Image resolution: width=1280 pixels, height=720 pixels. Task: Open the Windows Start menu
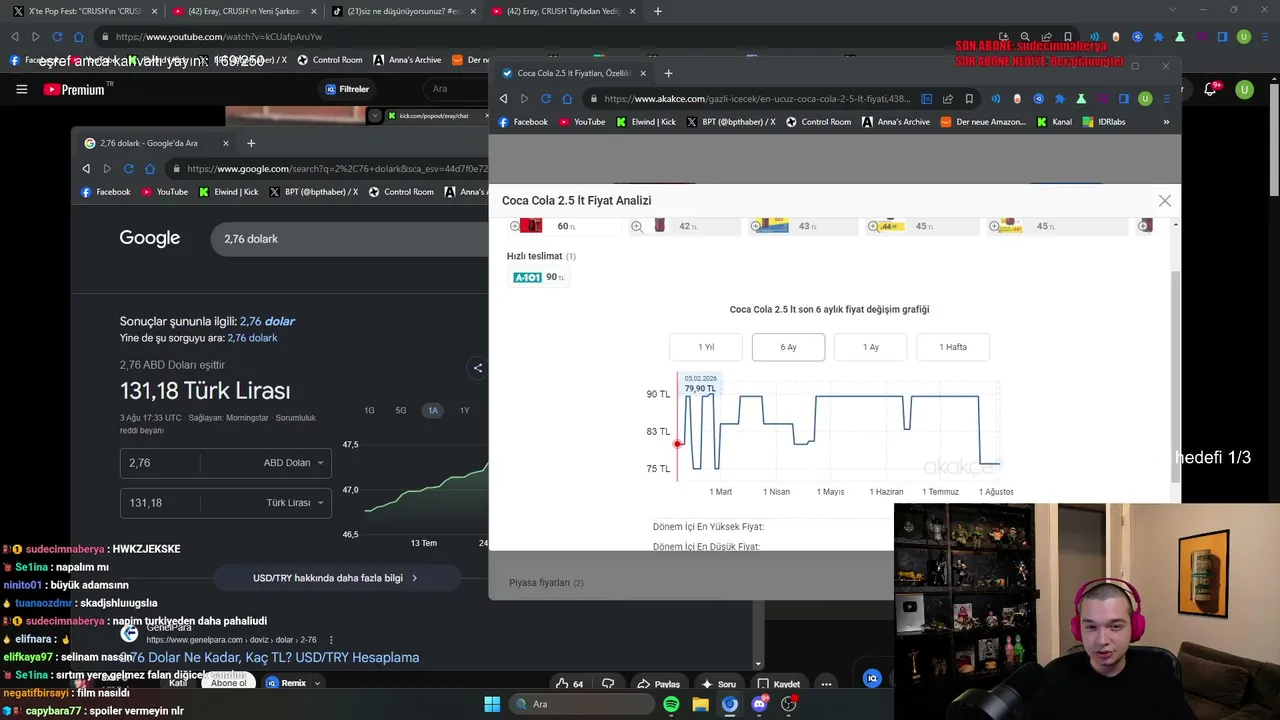click(x=492, y=704)
